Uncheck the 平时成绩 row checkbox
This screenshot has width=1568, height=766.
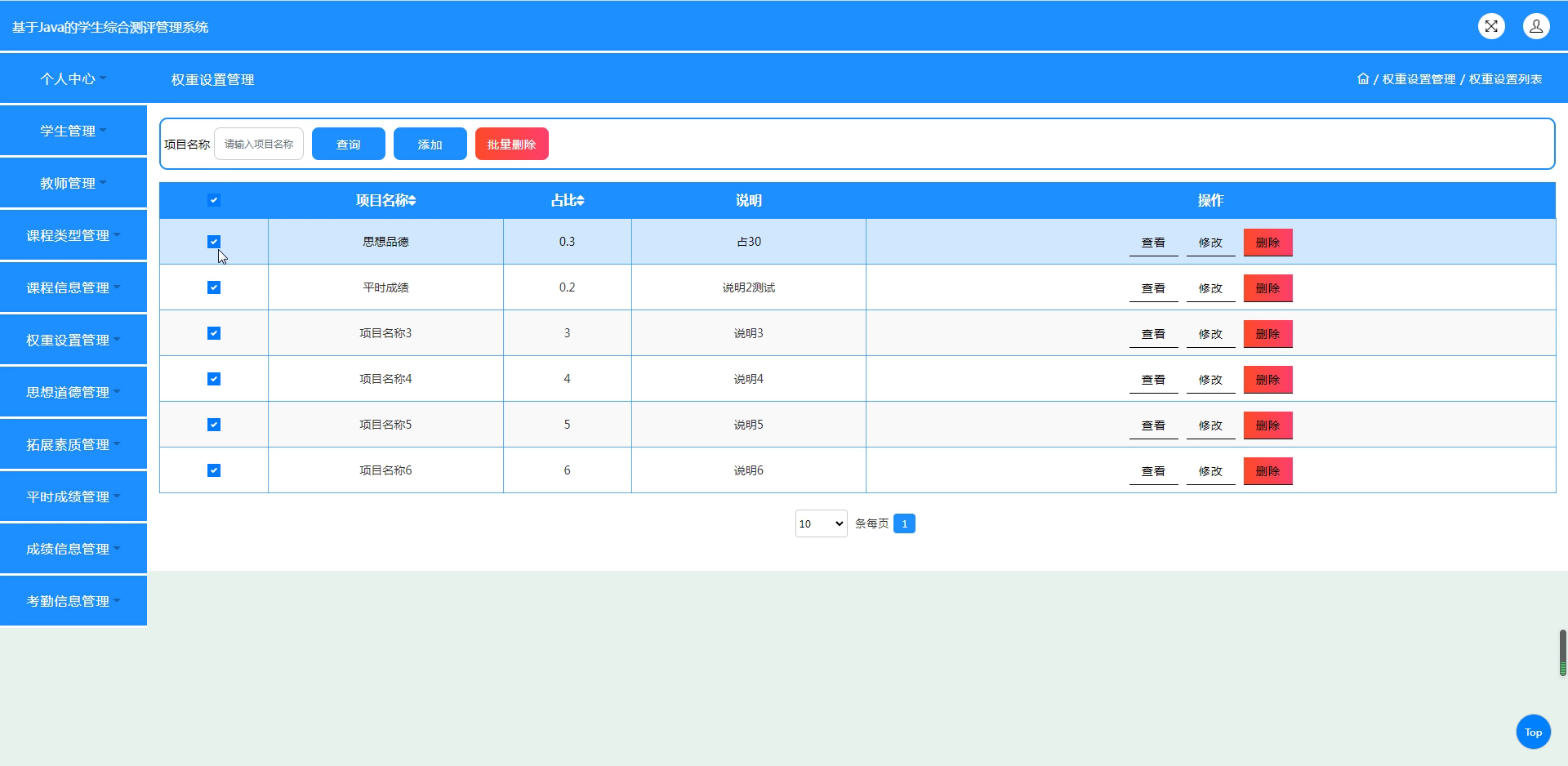(214, 287)
